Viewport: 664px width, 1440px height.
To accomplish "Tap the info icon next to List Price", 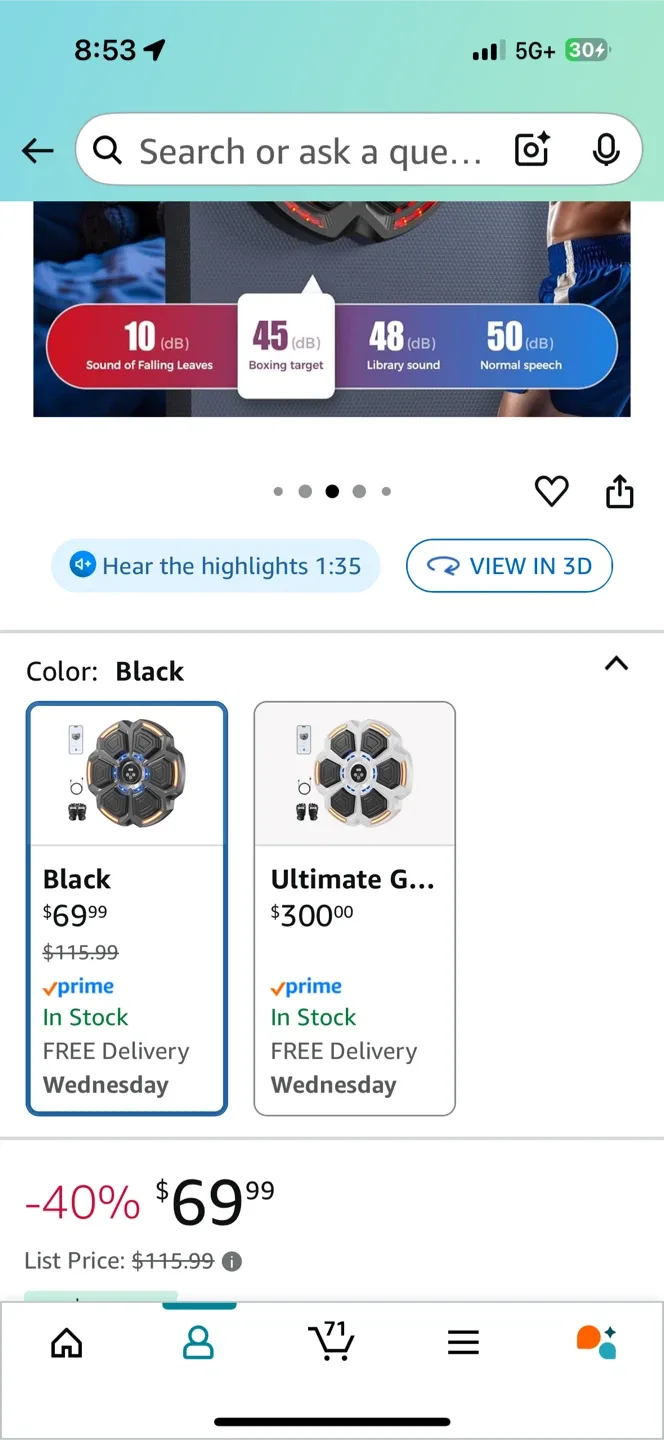I will tap(231, 1261).
